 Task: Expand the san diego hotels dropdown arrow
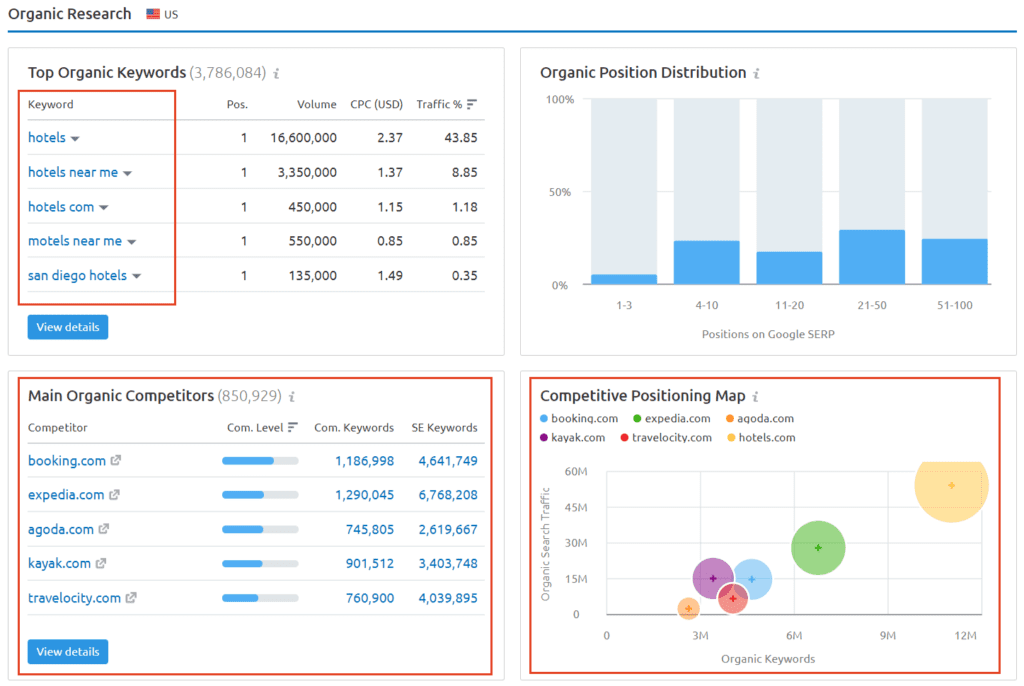click(x=136, y=276)
